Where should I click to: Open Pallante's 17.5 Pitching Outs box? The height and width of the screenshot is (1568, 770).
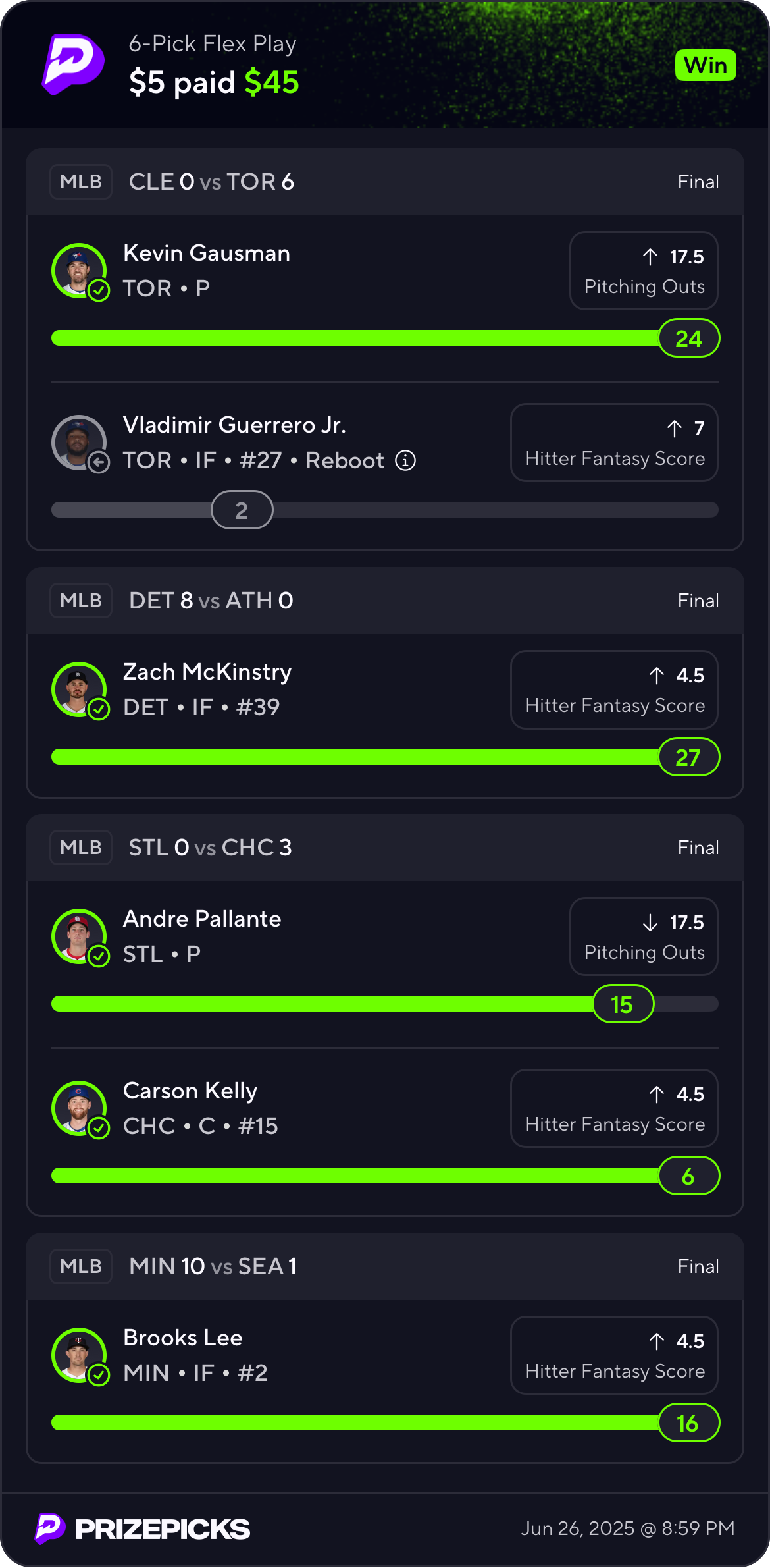644,936
